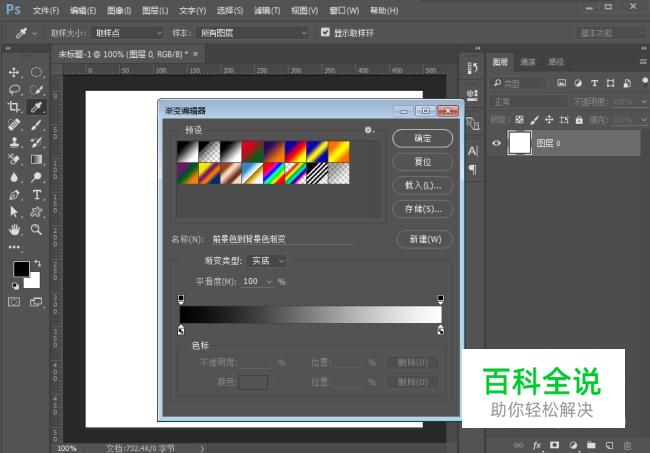Image resolution: width=650 pixels, height=453 pixels.
Task: Select the Horizontal Type tool
Action: (x=36, y=194)
